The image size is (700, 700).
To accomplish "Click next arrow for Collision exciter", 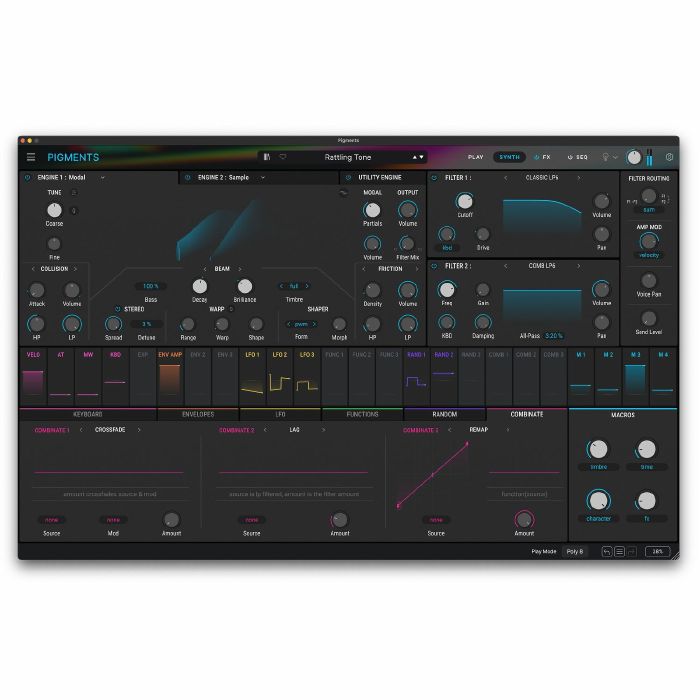I will 75,269.
